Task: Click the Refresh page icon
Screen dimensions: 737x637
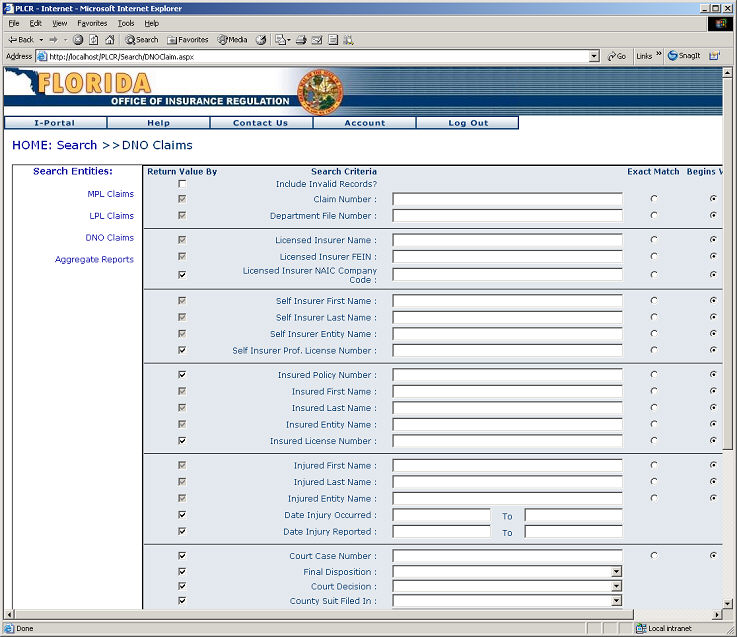Action: [93, 40]
